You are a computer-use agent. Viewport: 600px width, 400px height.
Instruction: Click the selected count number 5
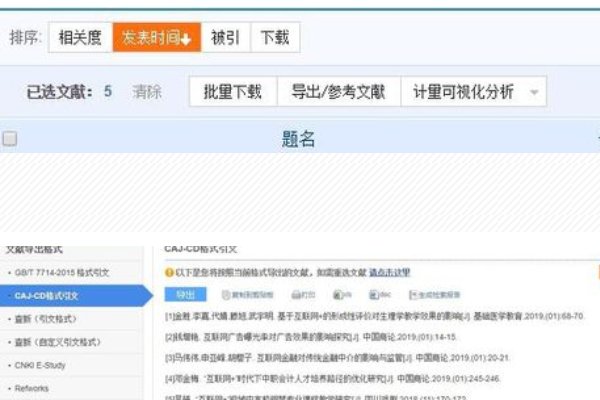[x=108, y=91]
